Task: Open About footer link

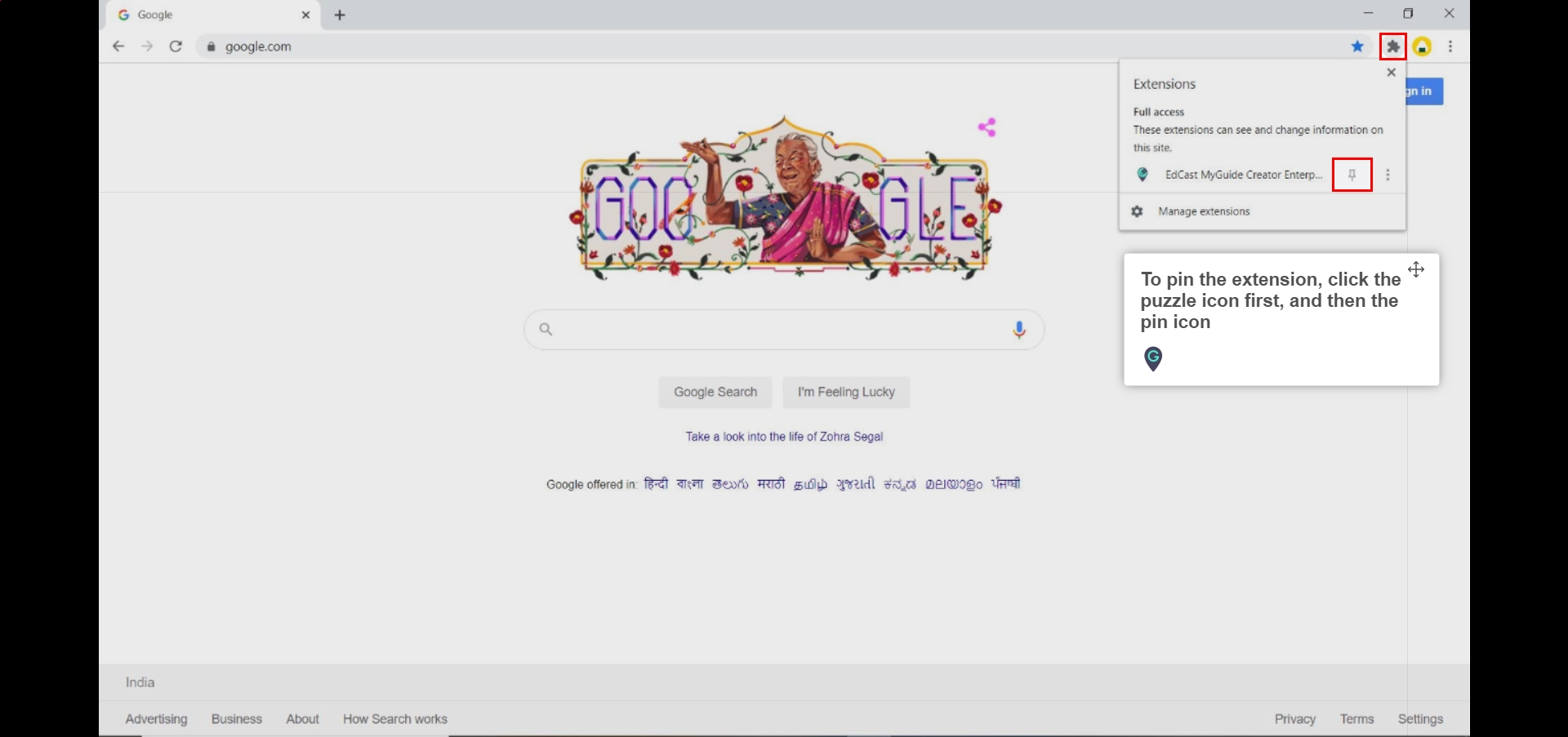Action: tap(302, 719)
